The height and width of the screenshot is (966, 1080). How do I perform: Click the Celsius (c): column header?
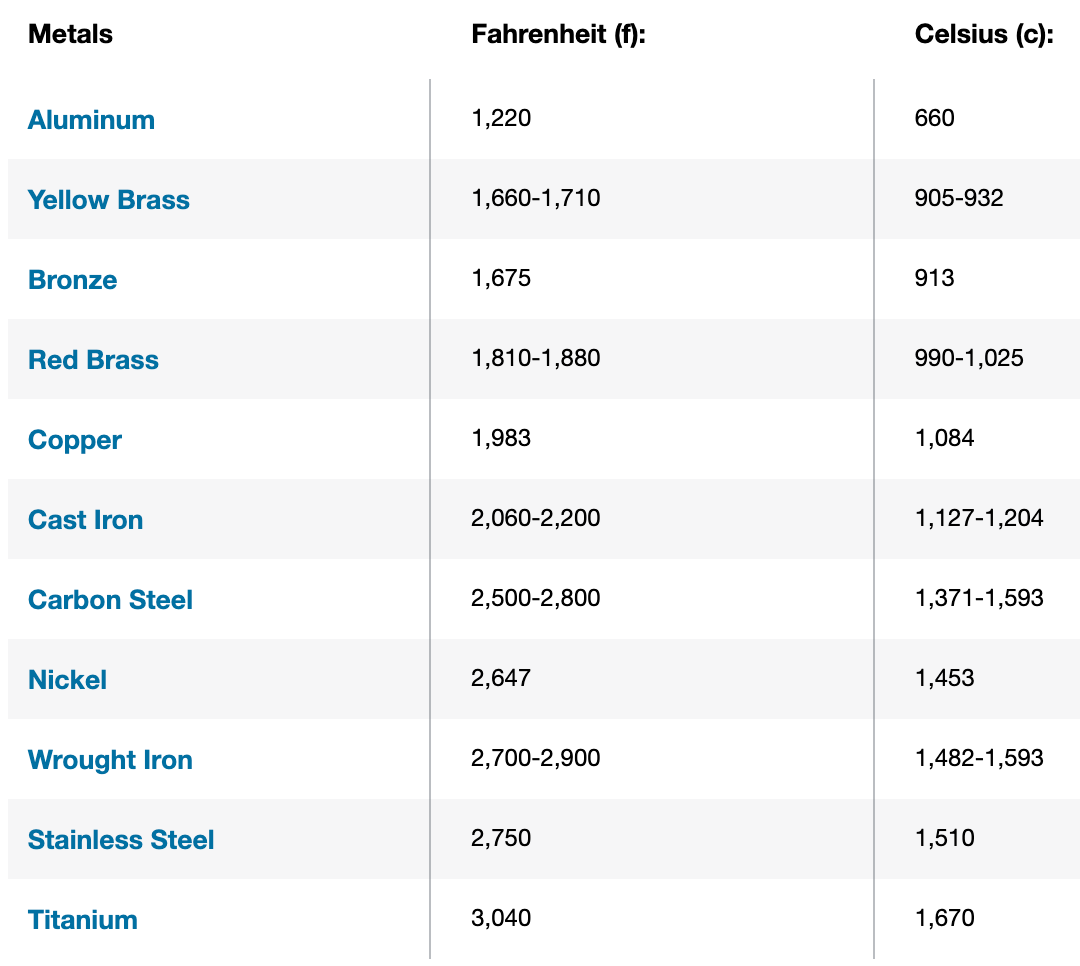click(x=984, y=34)
